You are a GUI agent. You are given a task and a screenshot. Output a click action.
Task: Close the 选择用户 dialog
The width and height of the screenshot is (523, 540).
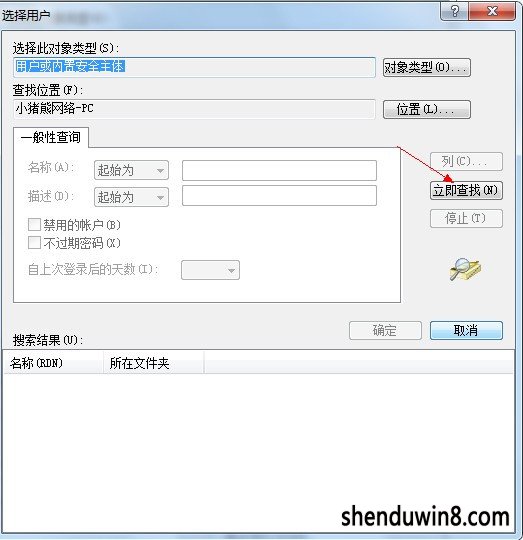point(492,12)
